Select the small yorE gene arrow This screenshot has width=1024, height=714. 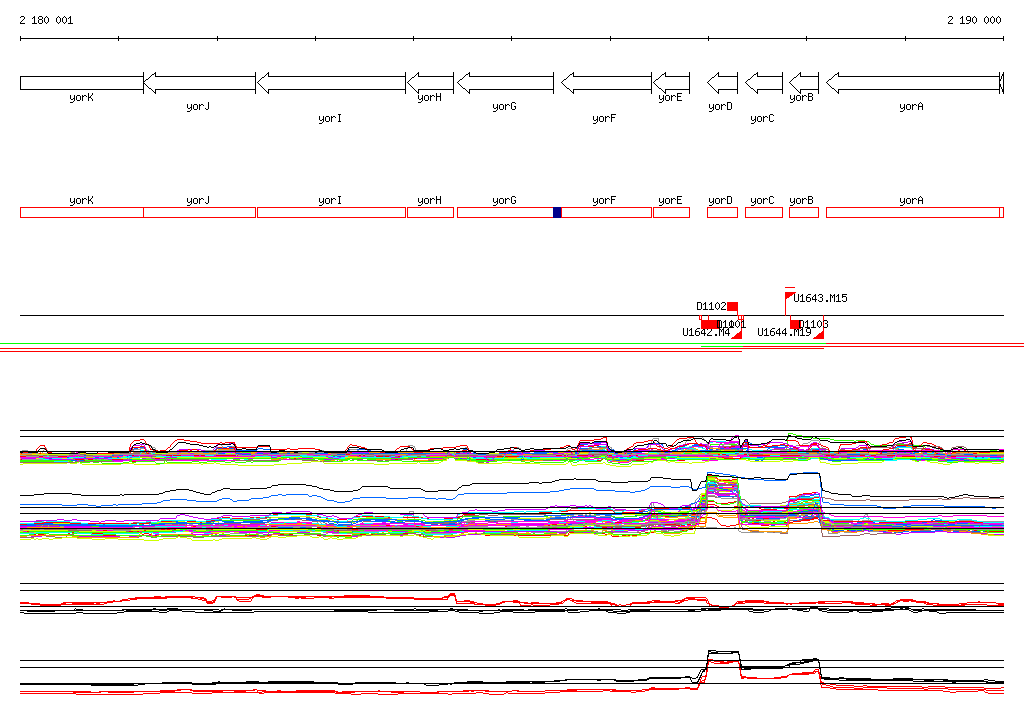pos(671,83)
